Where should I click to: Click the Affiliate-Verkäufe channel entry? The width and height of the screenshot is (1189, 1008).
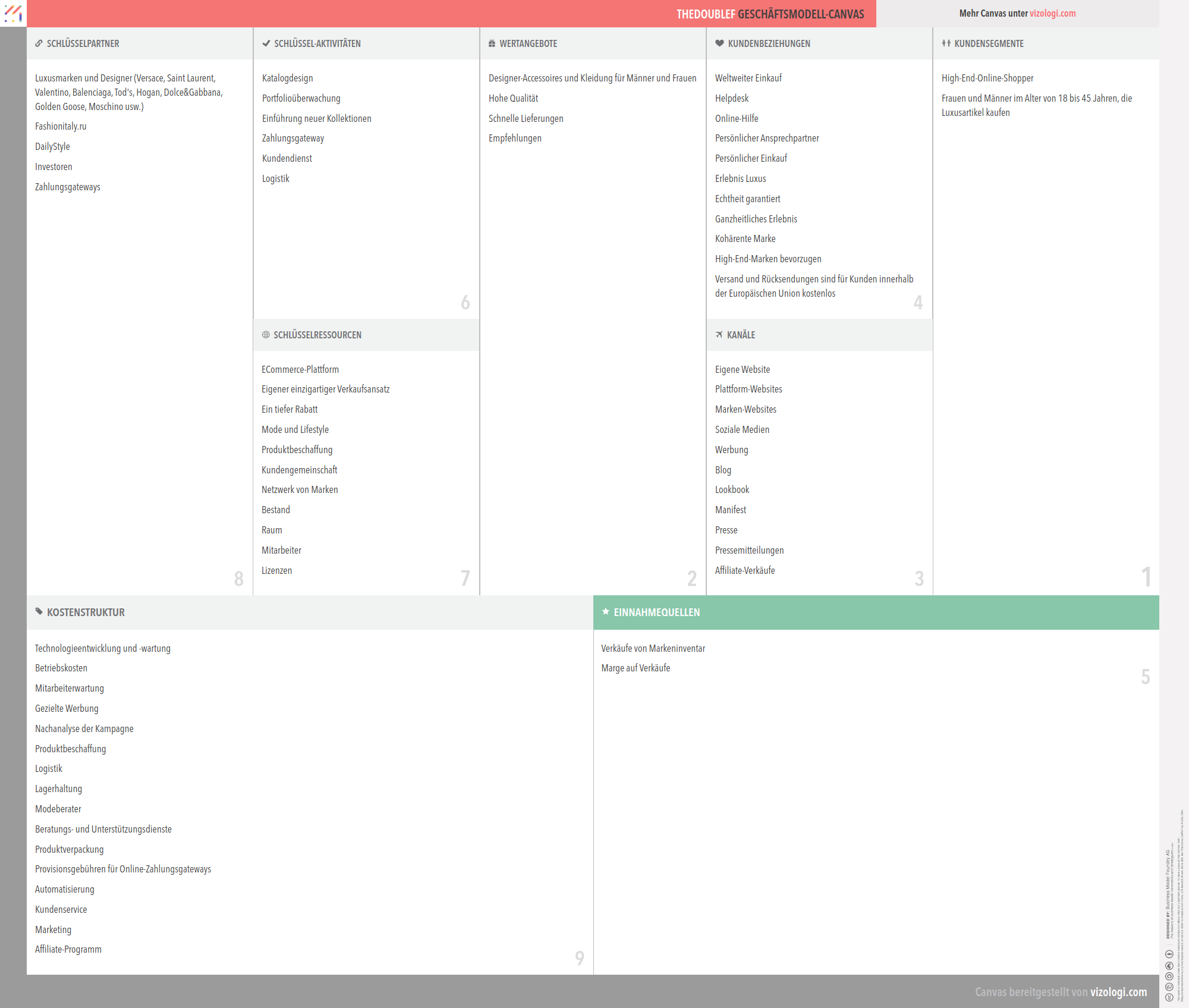click(x=744, y=570)
